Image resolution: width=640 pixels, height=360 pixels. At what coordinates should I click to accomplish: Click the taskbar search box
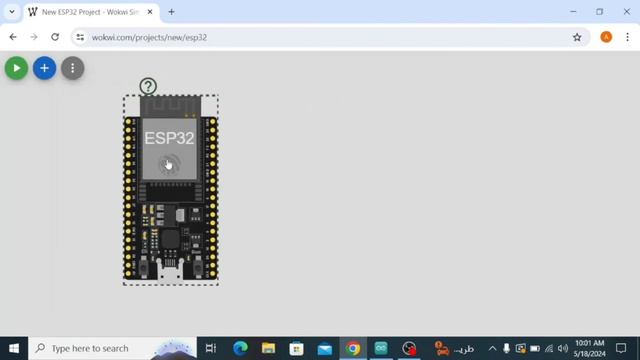(112, 348)
